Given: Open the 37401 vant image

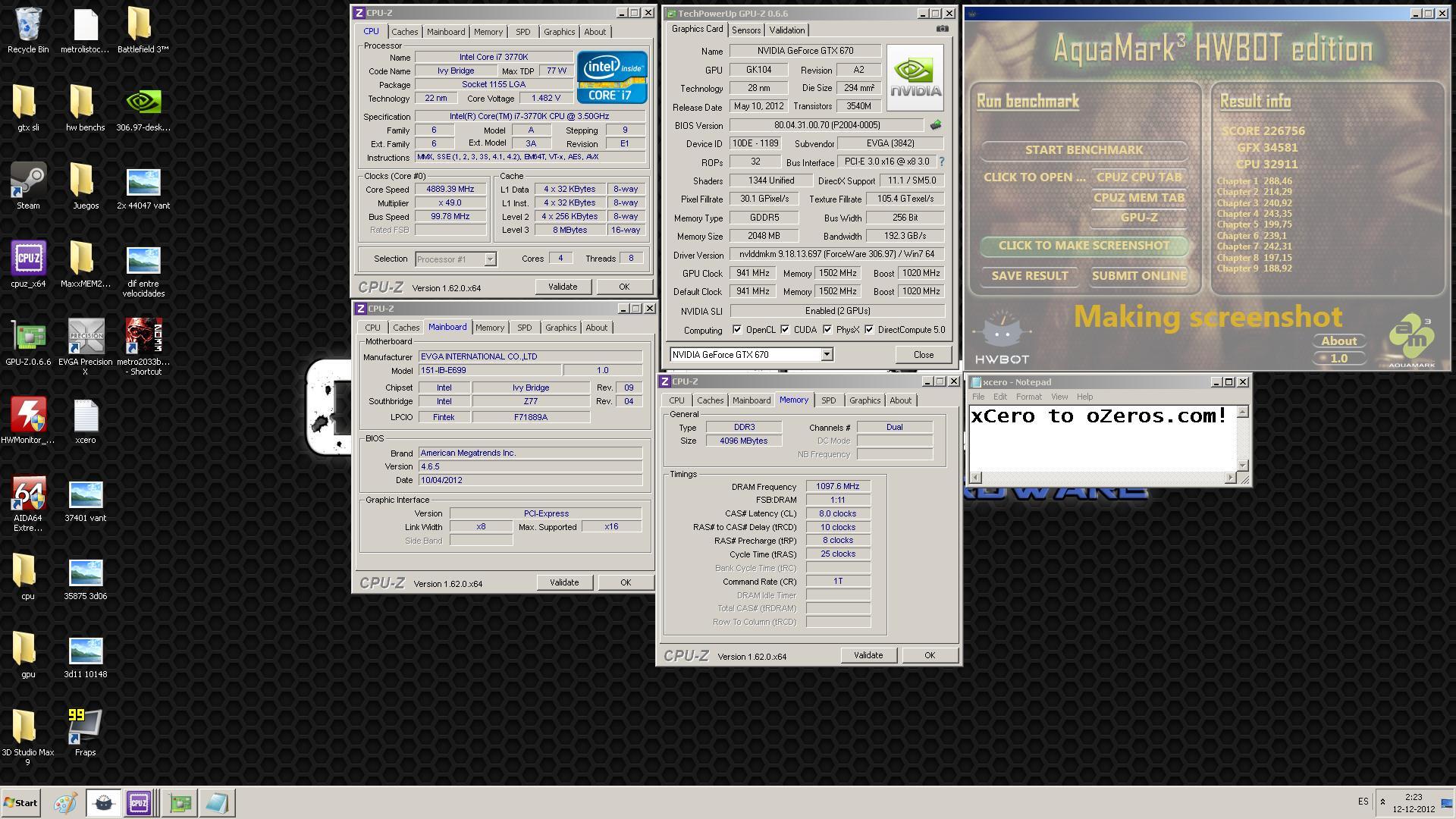Looking at the screenshot, I should pos(85,501).
